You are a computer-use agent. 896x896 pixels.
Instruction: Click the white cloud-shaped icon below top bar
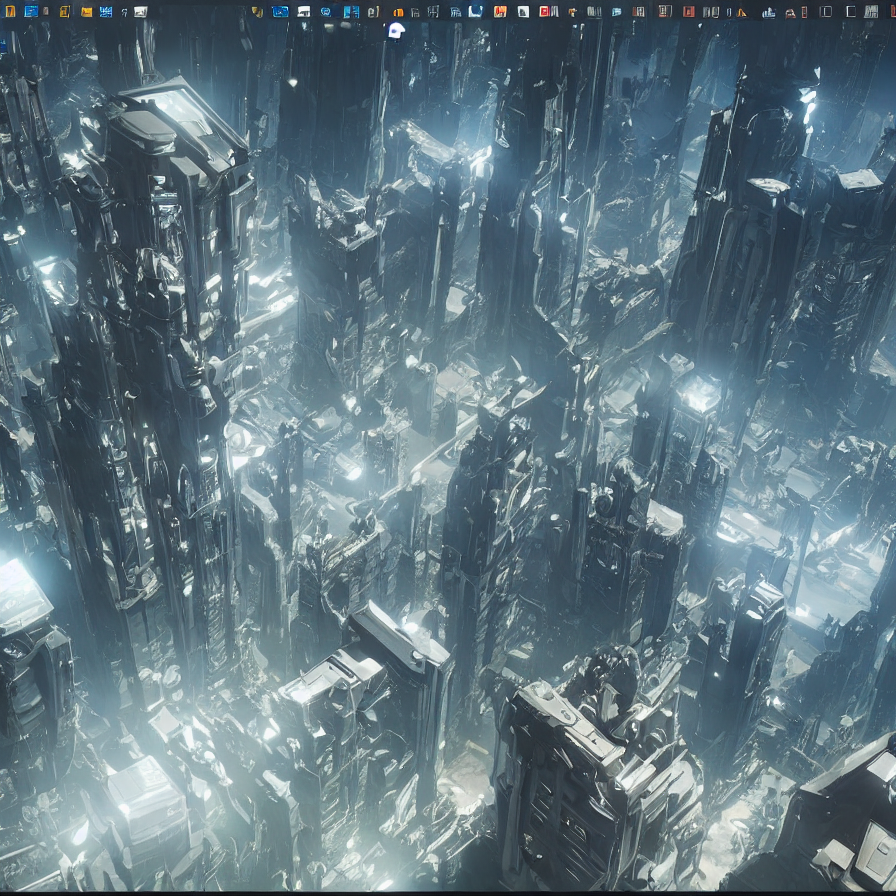coord(397,30)
